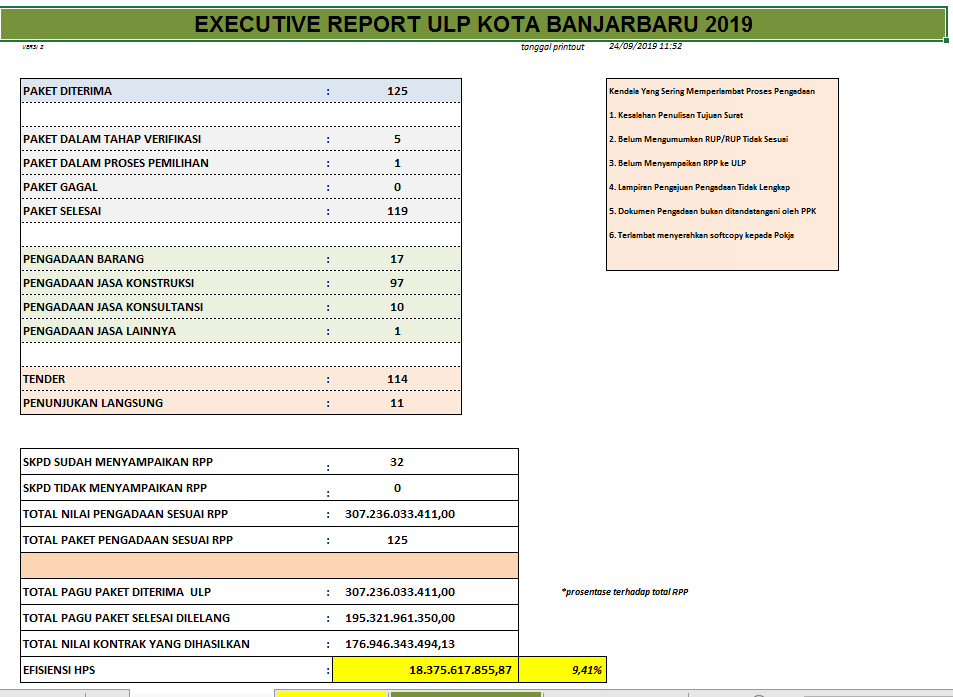Image resolution: width=953 pixels, height=697 pixels.
Task: Select the TENDER count 114
Action: coord(397,379)
